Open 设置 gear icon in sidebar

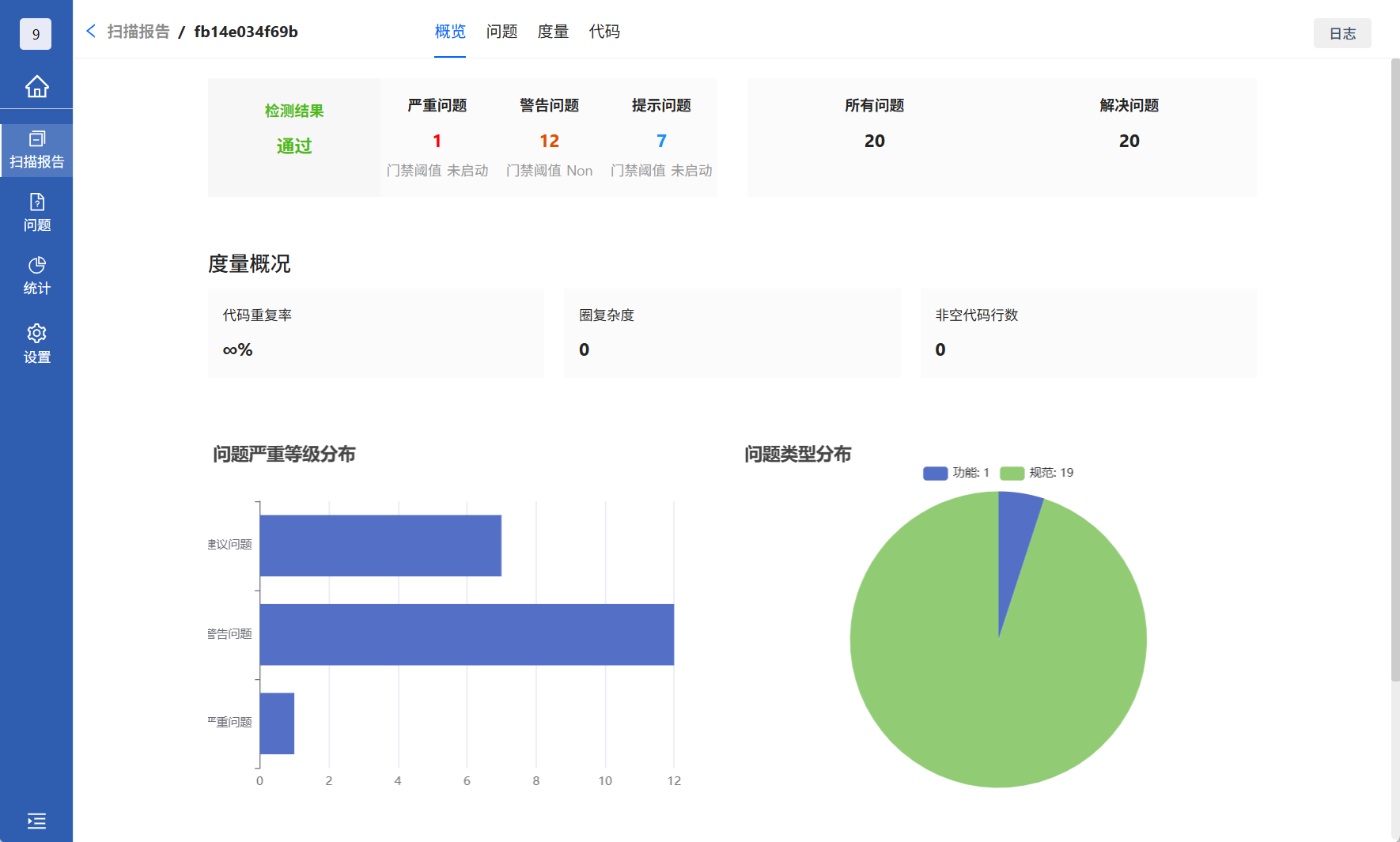[36, 344]
